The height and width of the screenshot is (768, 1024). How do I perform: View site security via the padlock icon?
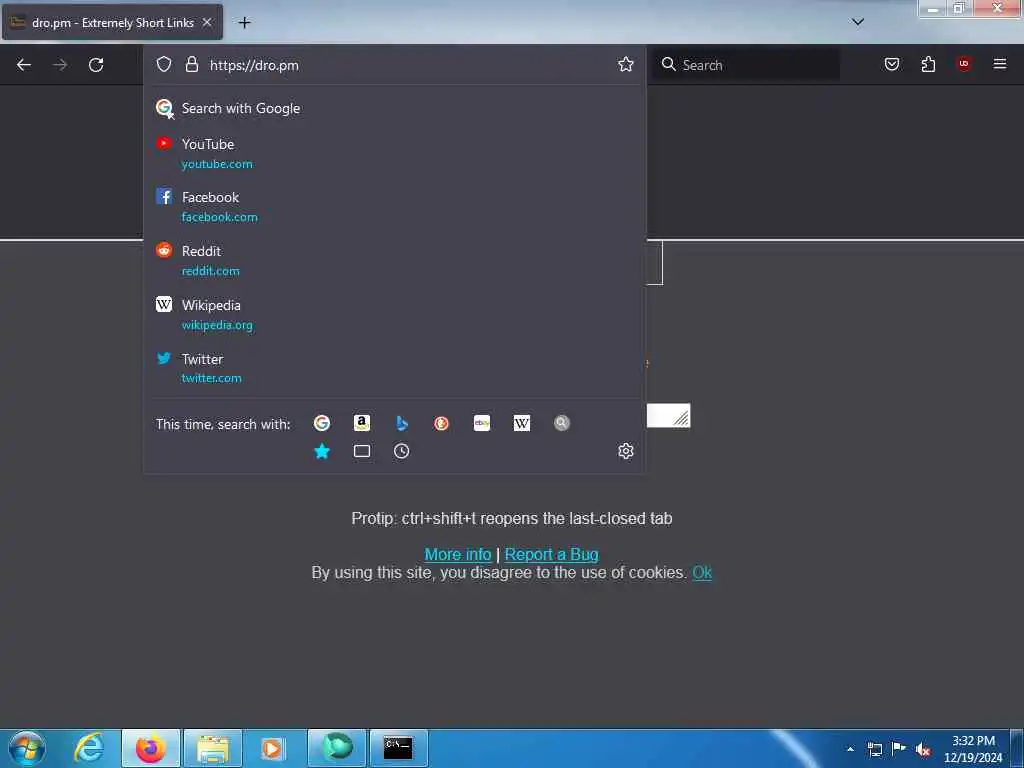191,64
